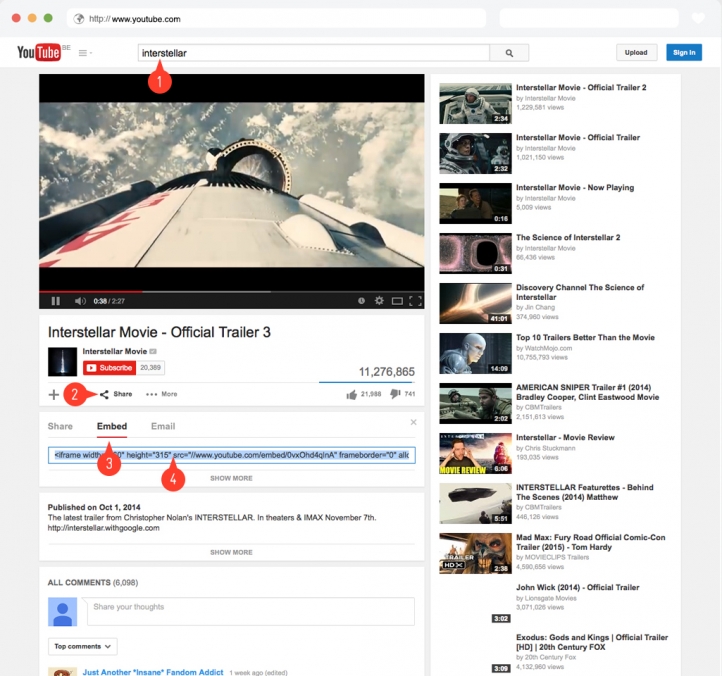The image size is (722, 676).
Task: Open The Science of Interstellar 2 thumbnail
Action: pyautogui.click(x=475, y=254)
